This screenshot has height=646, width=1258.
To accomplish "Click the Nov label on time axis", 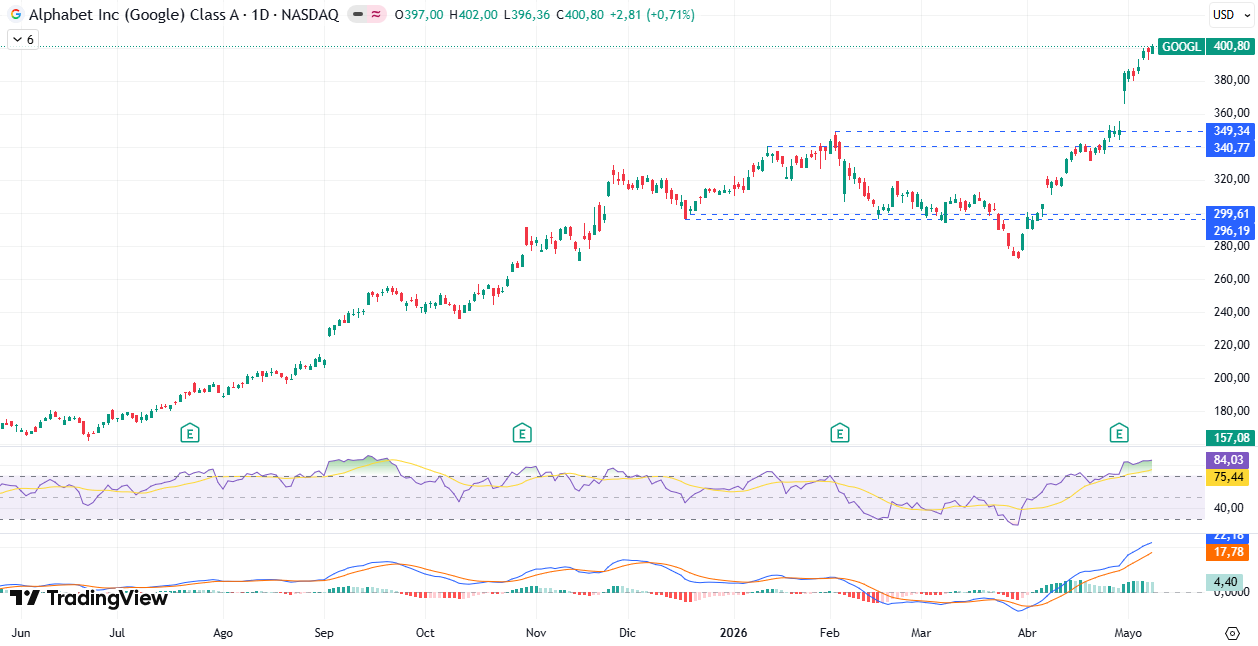I will coord(536,633).
